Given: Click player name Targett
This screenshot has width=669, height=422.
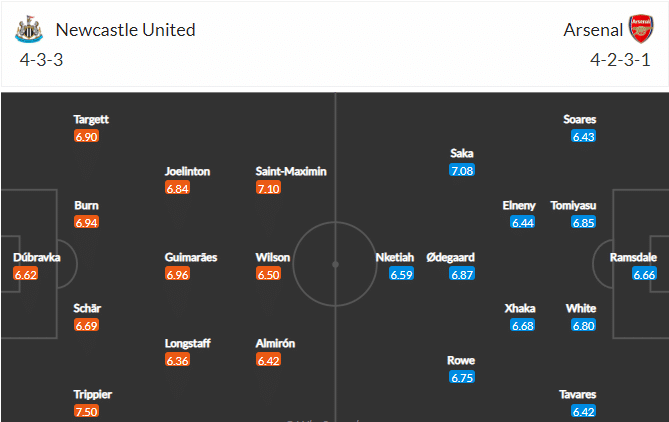Looking at the screenshot, I should 91,119.
